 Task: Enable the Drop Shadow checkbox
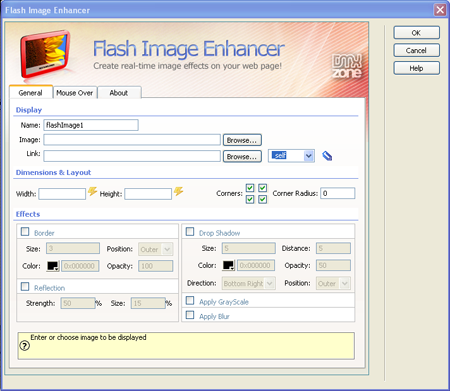(x=190, y=232)
